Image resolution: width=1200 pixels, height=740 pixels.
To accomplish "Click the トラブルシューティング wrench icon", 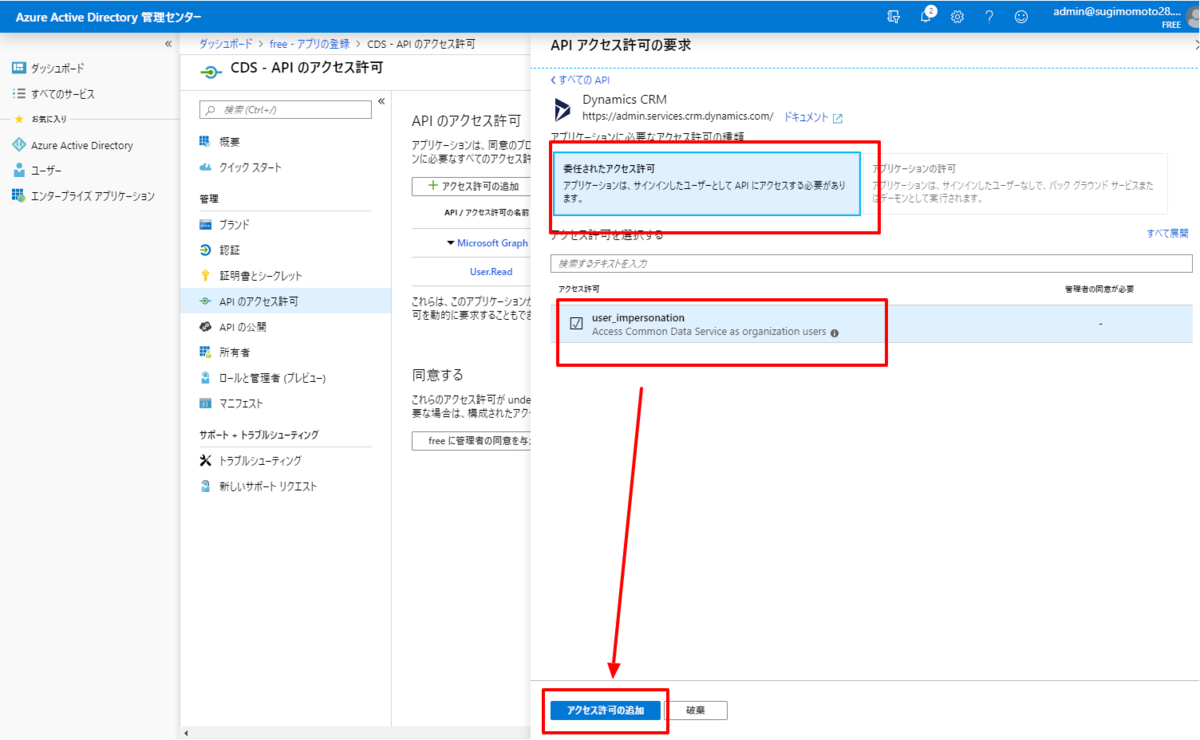I will coord(205,461).
